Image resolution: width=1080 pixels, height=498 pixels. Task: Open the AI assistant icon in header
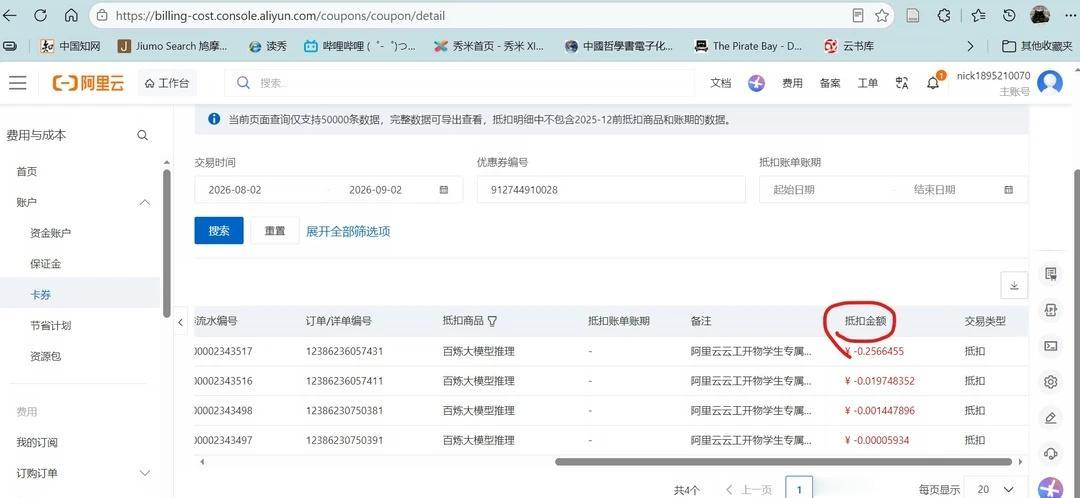coord(756,83)
